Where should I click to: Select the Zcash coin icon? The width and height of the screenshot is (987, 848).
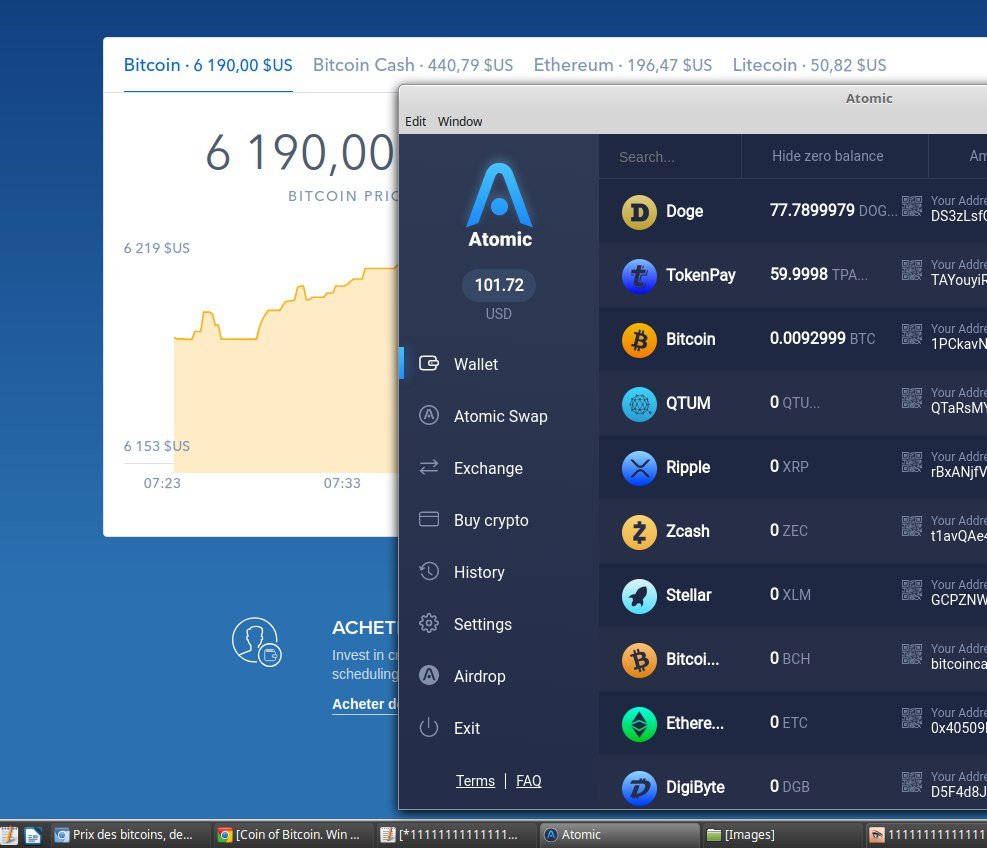pos(639,532)
